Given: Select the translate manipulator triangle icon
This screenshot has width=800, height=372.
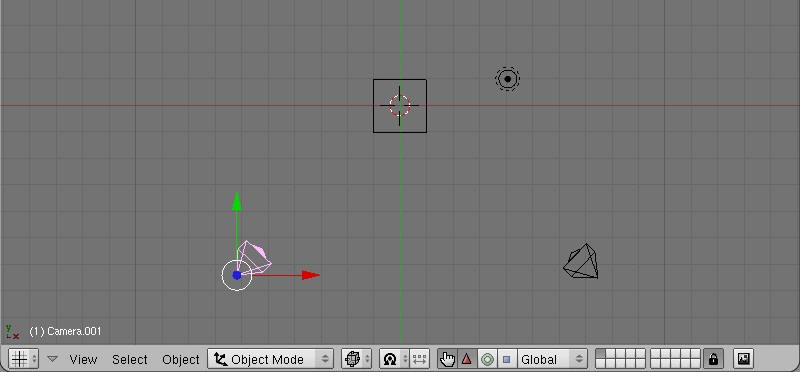Looking at the screenshot, I should [467, 359].
